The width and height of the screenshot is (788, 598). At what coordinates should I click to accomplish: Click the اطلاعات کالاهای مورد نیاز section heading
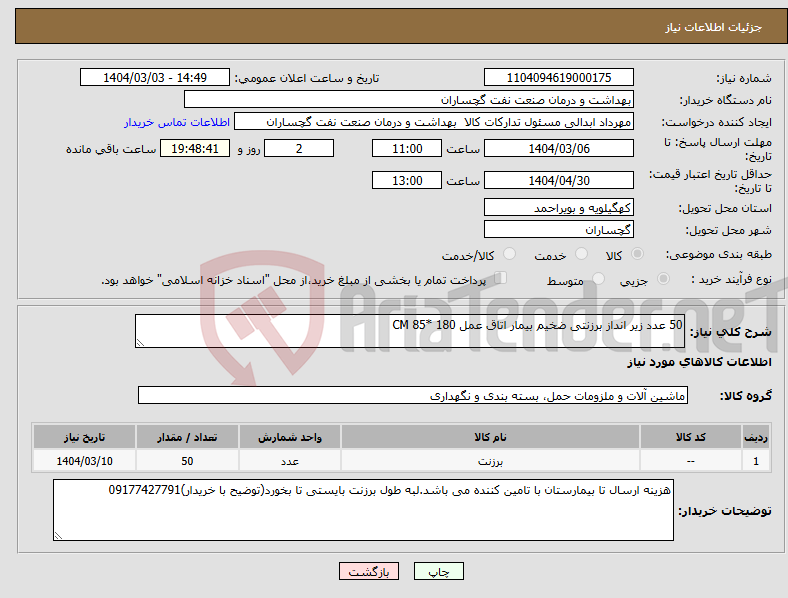point(699,362)
